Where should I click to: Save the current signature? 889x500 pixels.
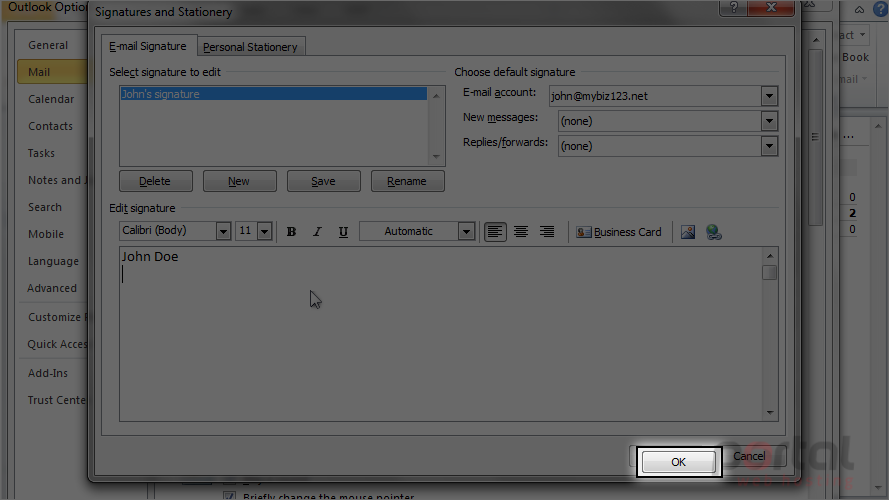(x=323, y=181)
